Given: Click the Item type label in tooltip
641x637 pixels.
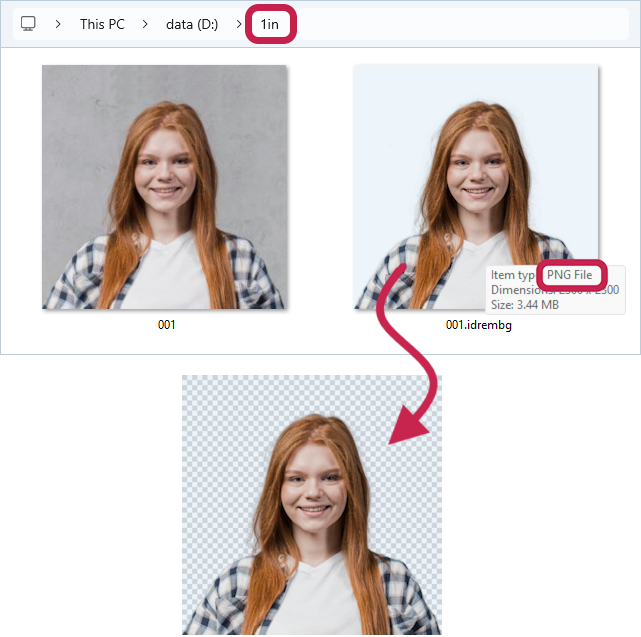Looking at the screenshot, I should pos(513,275).
